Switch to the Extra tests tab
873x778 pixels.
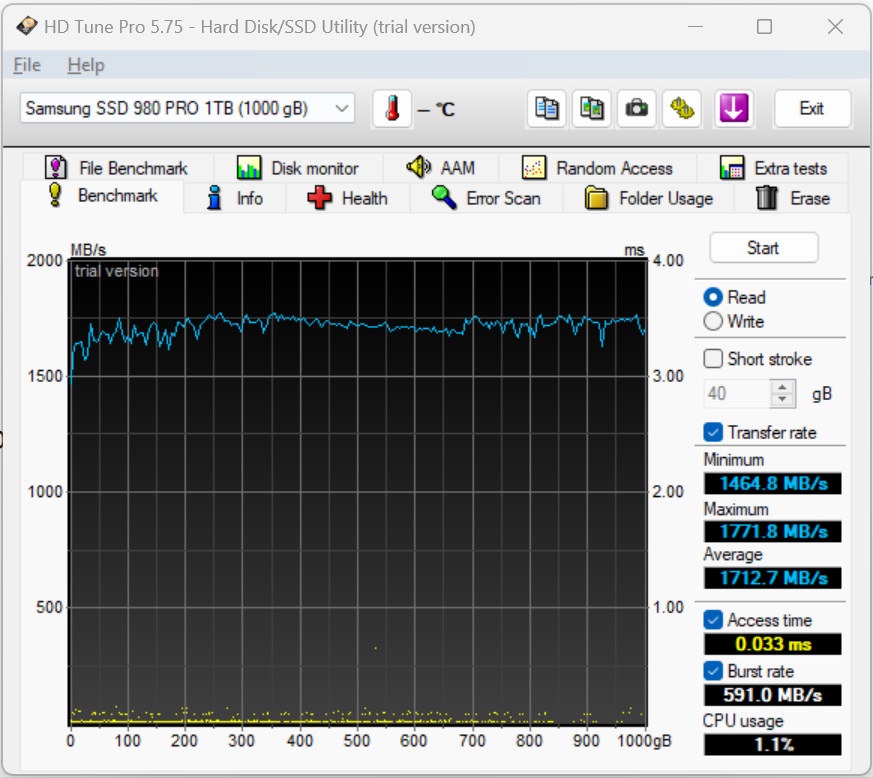tap(773, 168)
